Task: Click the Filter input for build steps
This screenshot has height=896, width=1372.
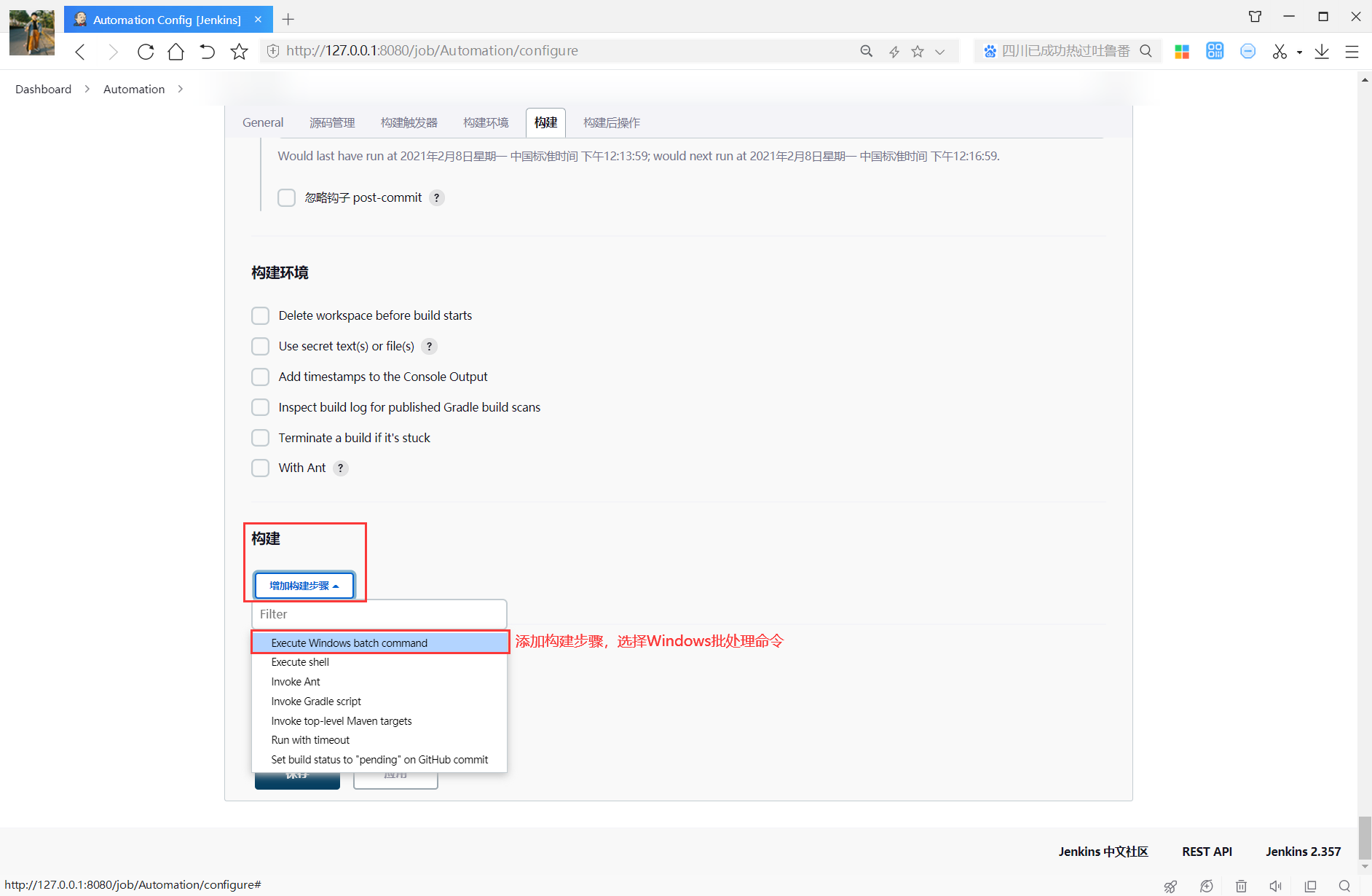Action: tap(379, 614)
